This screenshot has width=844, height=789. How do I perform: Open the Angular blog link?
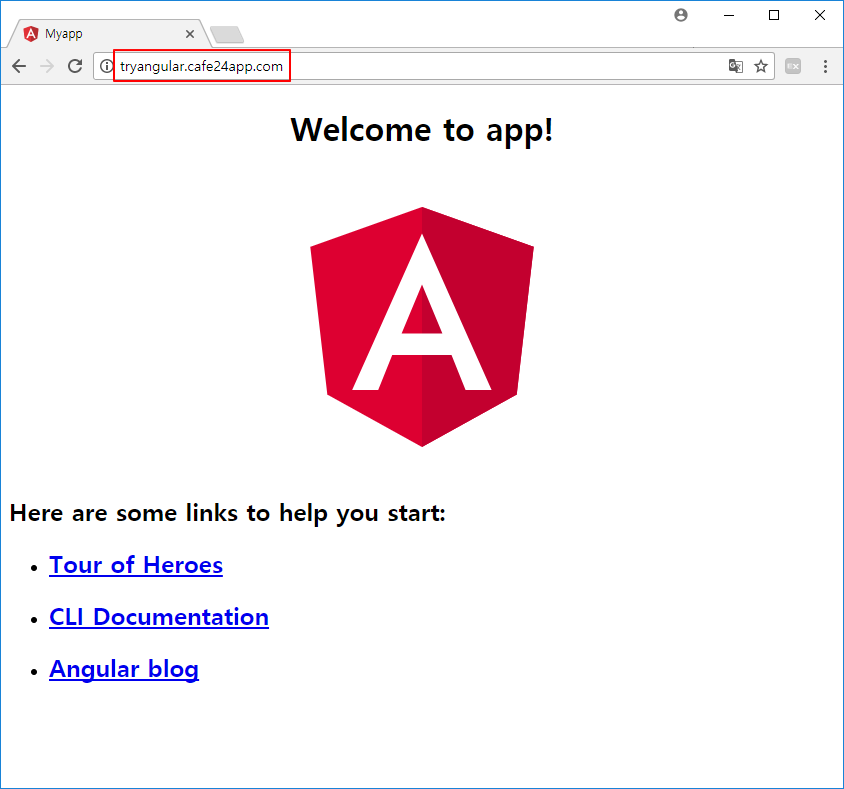pyautogui.click(x=124, y=670)
